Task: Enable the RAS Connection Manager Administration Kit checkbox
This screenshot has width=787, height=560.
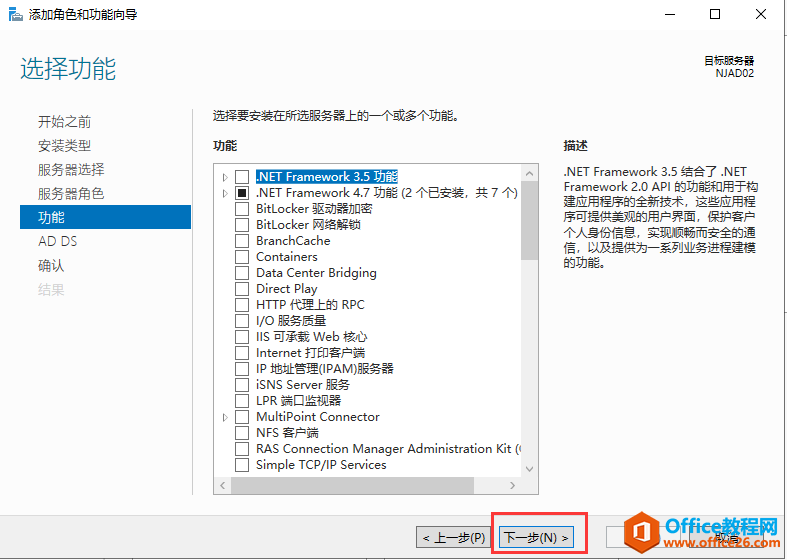Action: 242,449
